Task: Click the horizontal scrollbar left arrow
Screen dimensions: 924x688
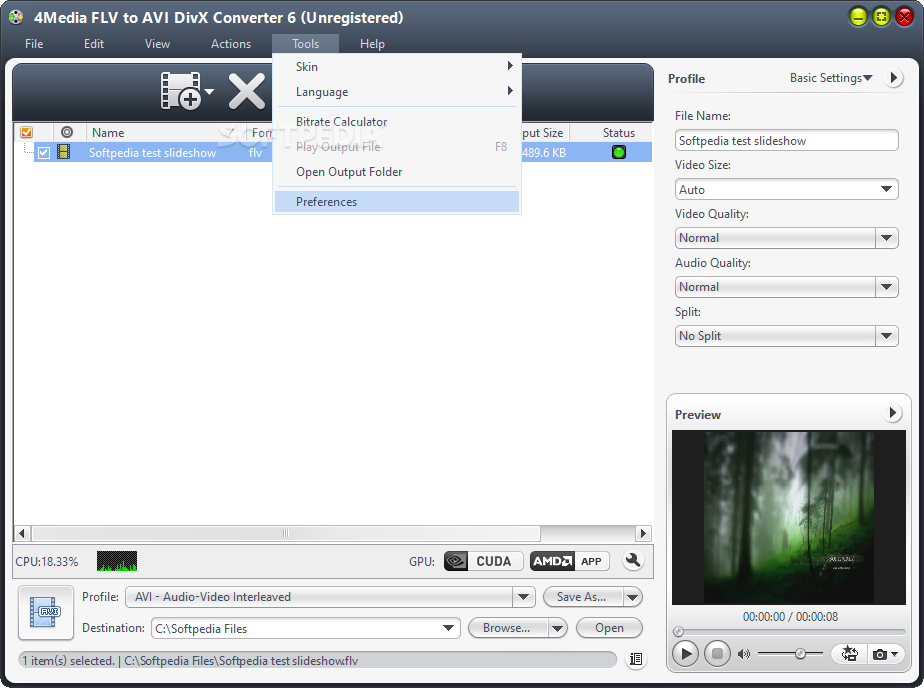Action: click(22, 533)
